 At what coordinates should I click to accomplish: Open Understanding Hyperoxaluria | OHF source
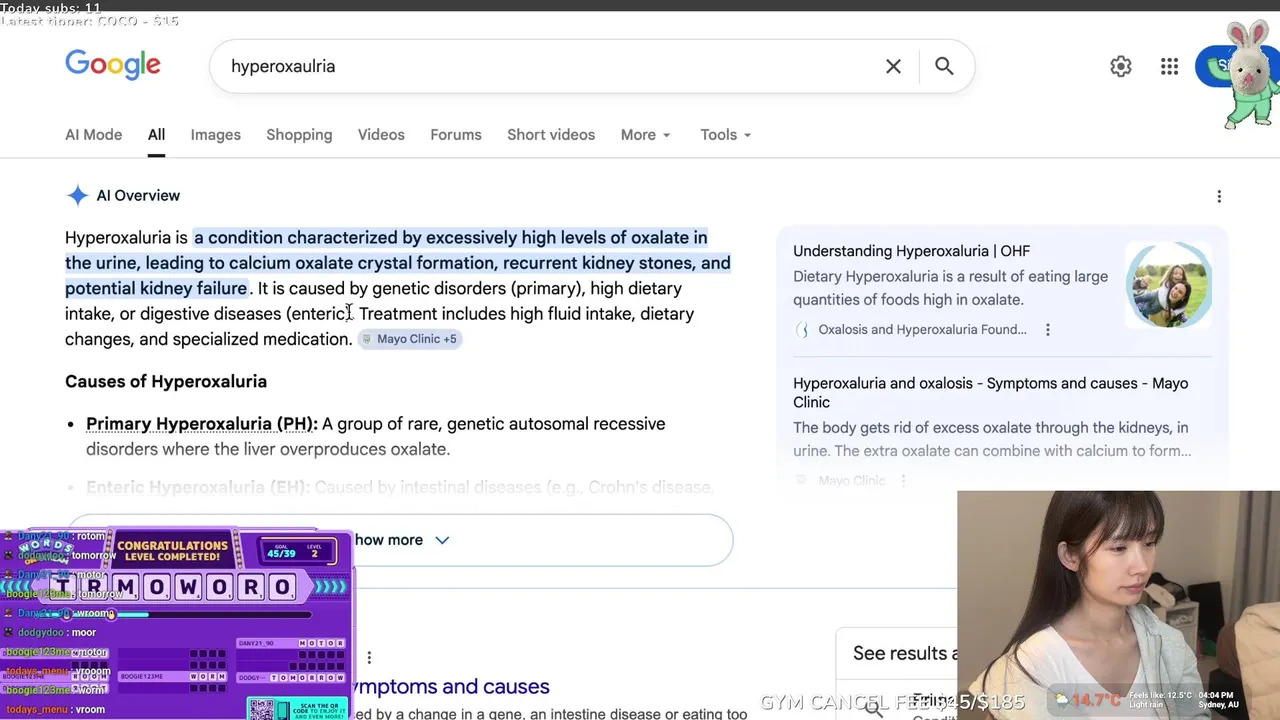911,251
